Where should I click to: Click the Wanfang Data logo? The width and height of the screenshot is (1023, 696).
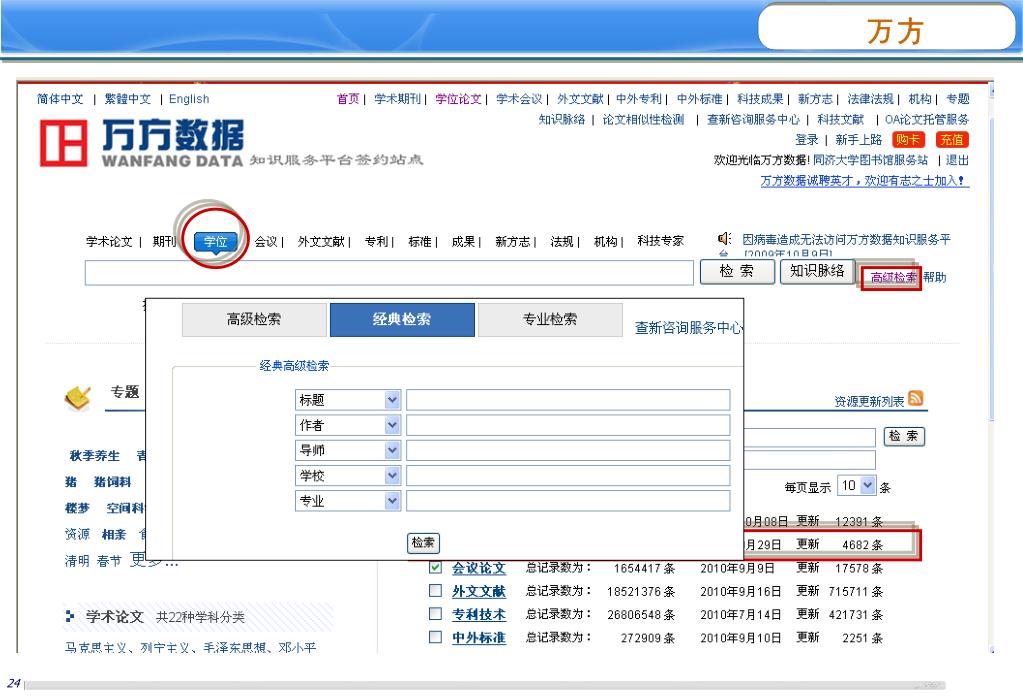(142, 143)
